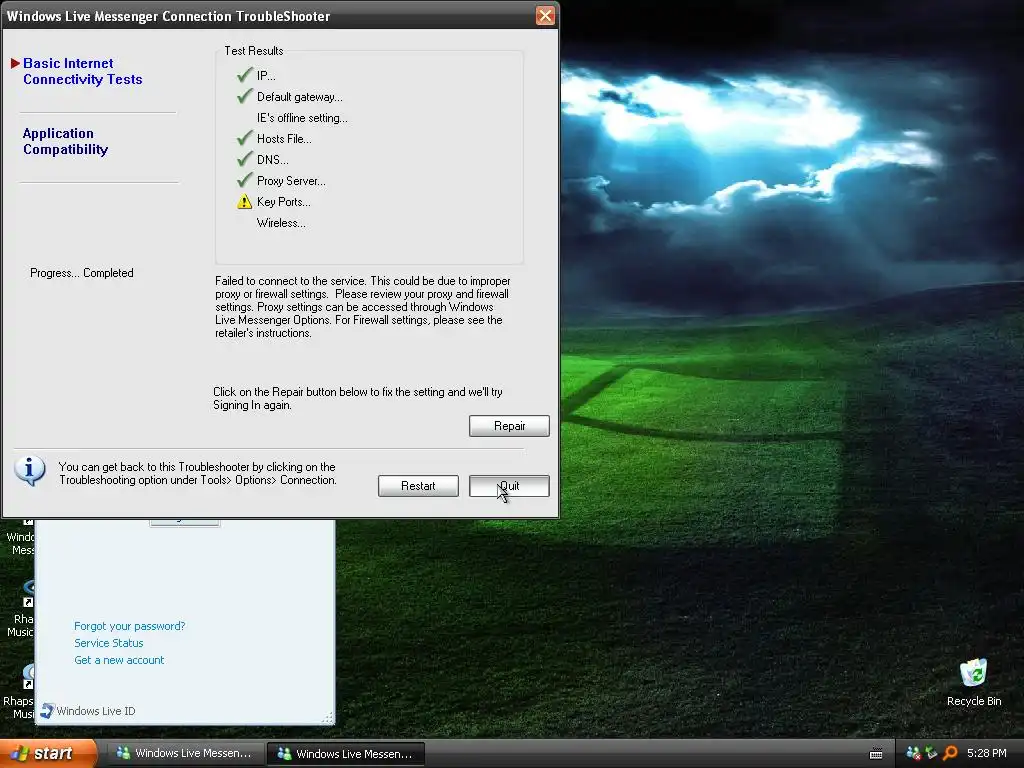Select the IE's offline setting... entry
Screen dimensions: 1024x768
tap(302, 118)
